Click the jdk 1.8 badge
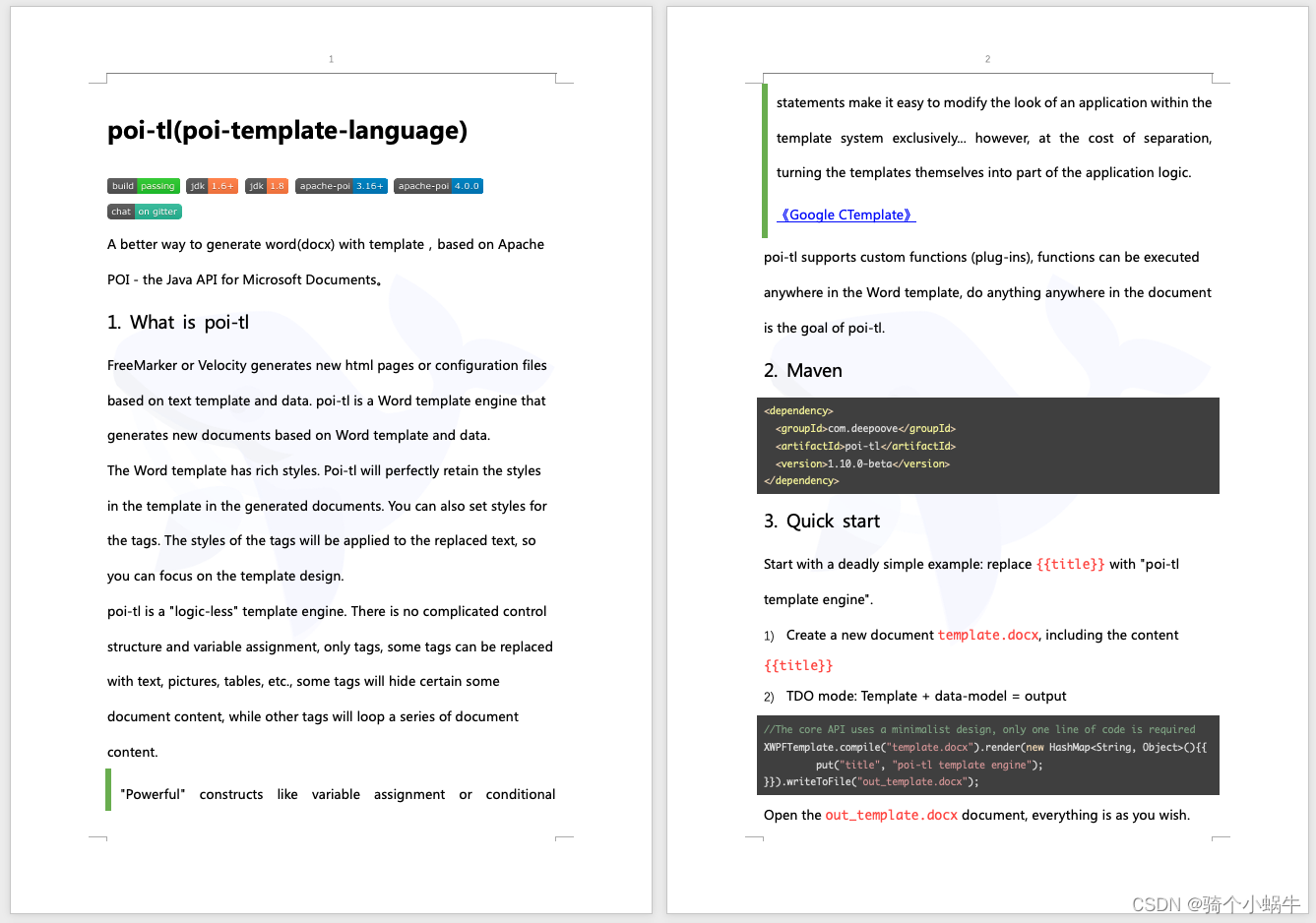1316x923 pixels. pyautogui.click(x=267, y=186)
